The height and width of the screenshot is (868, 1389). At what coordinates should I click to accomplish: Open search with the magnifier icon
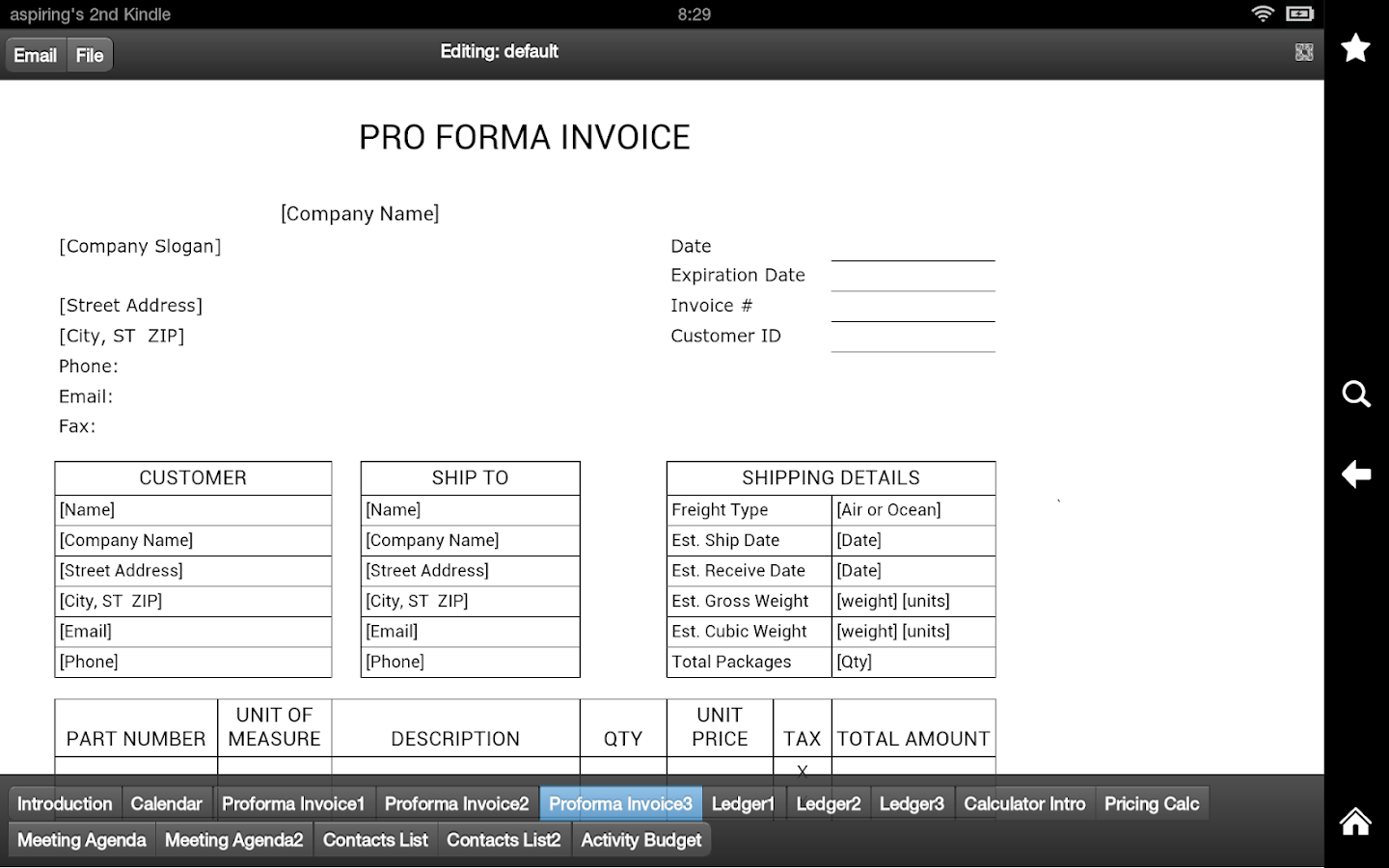point(1356,393)
